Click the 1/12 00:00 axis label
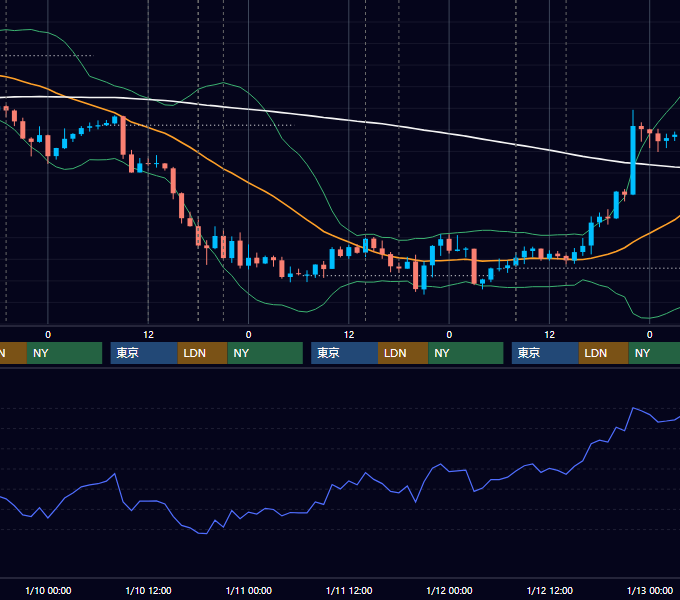The height and width of the screenshot is (600, 680). coord(449,590)
